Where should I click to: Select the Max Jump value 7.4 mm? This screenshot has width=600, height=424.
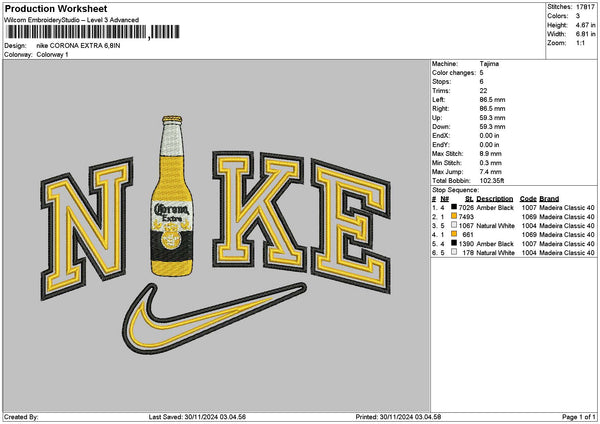click(491, 172)
